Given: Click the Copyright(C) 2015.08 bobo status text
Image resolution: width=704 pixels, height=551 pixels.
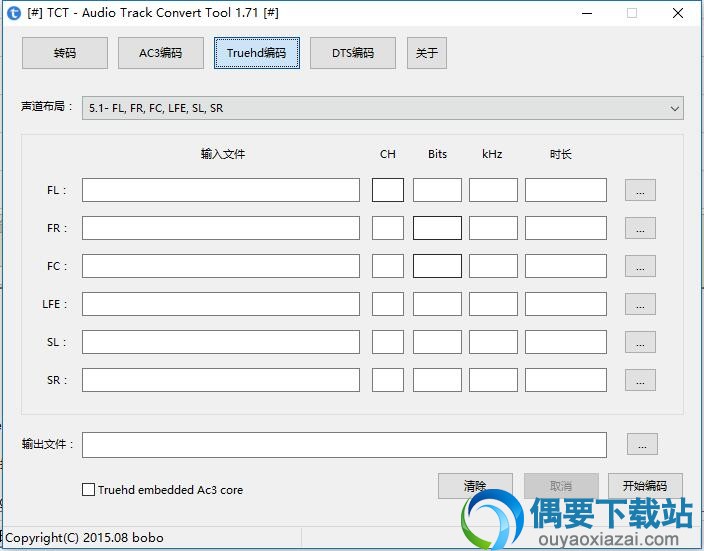Looking at the screenshot, I should [x=84, y=538].
